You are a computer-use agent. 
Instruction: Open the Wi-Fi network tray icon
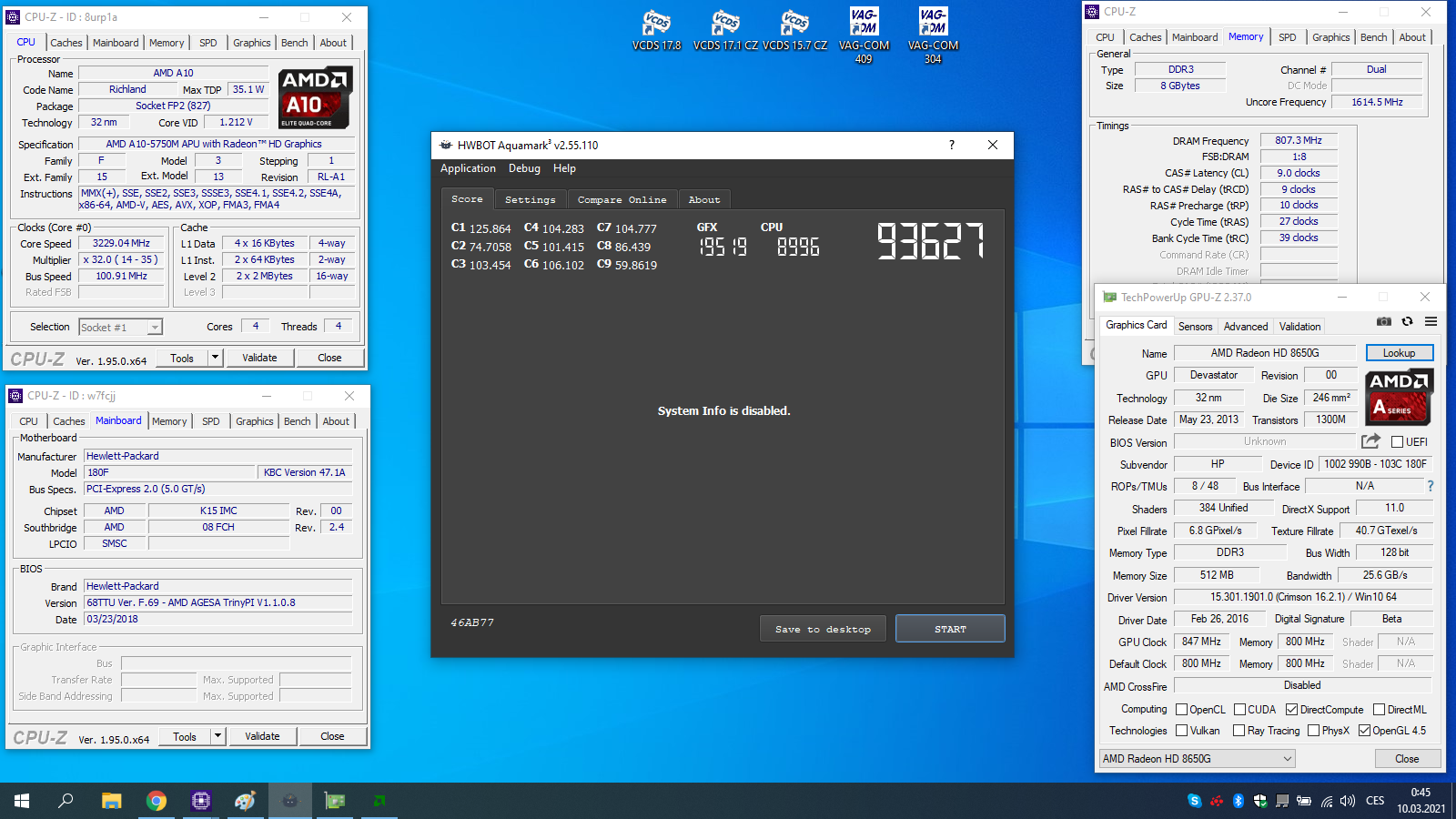(1327, 801)
